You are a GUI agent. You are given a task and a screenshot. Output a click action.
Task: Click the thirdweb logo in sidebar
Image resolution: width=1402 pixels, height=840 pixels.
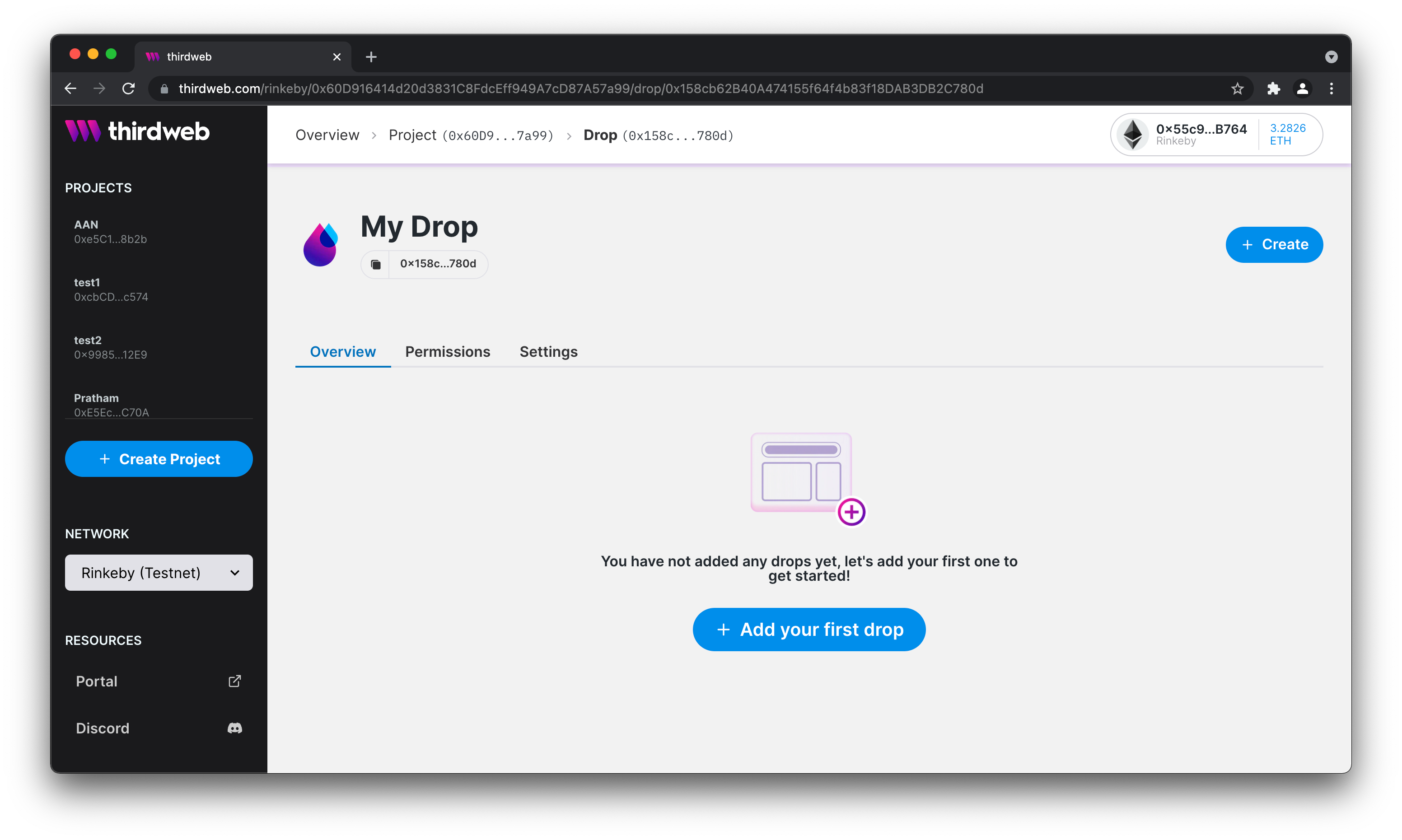point(137,131)
